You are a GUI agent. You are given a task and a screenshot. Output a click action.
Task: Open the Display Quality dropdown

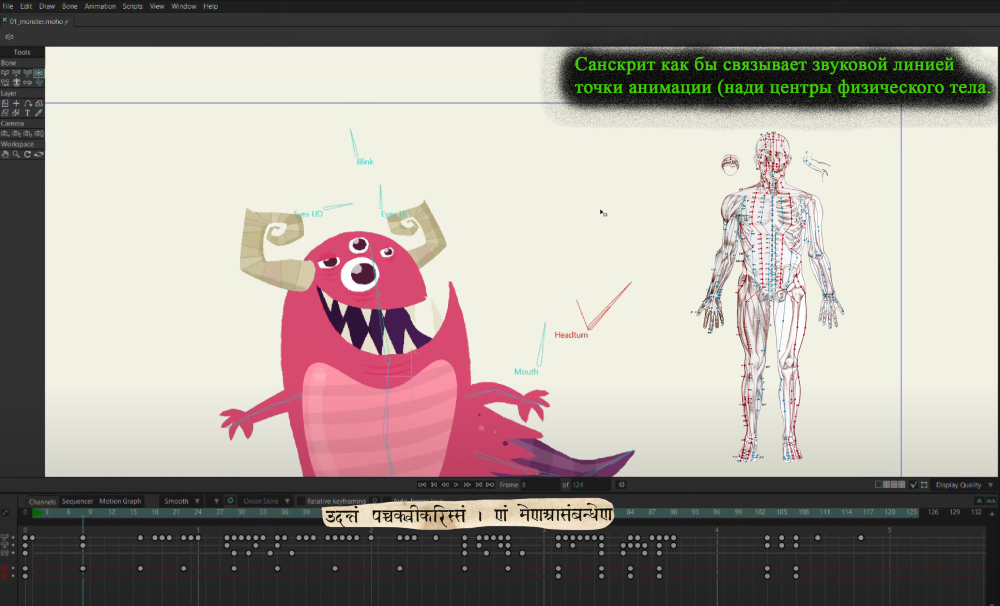tap(964, 485)
